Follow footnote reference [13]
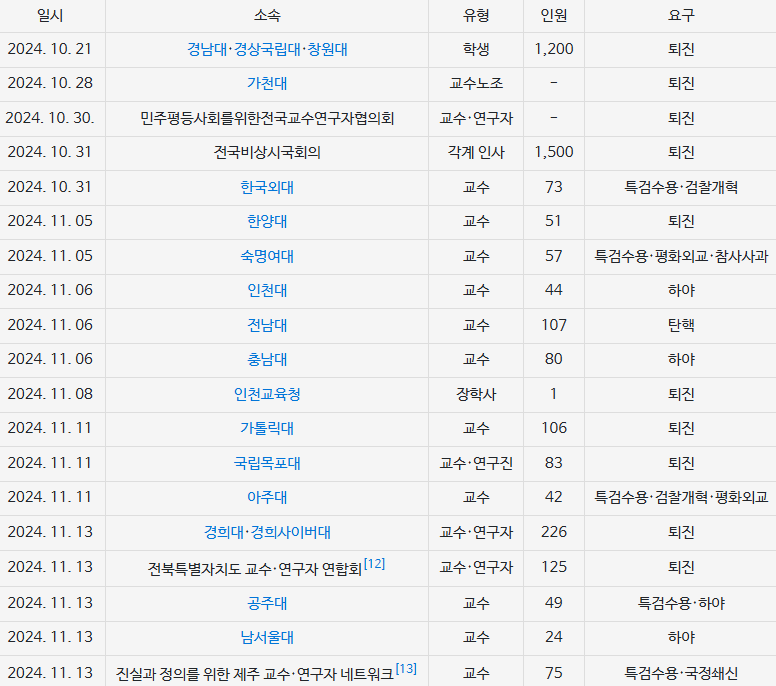The image size is (776, 686). click(x=406, y=669)
